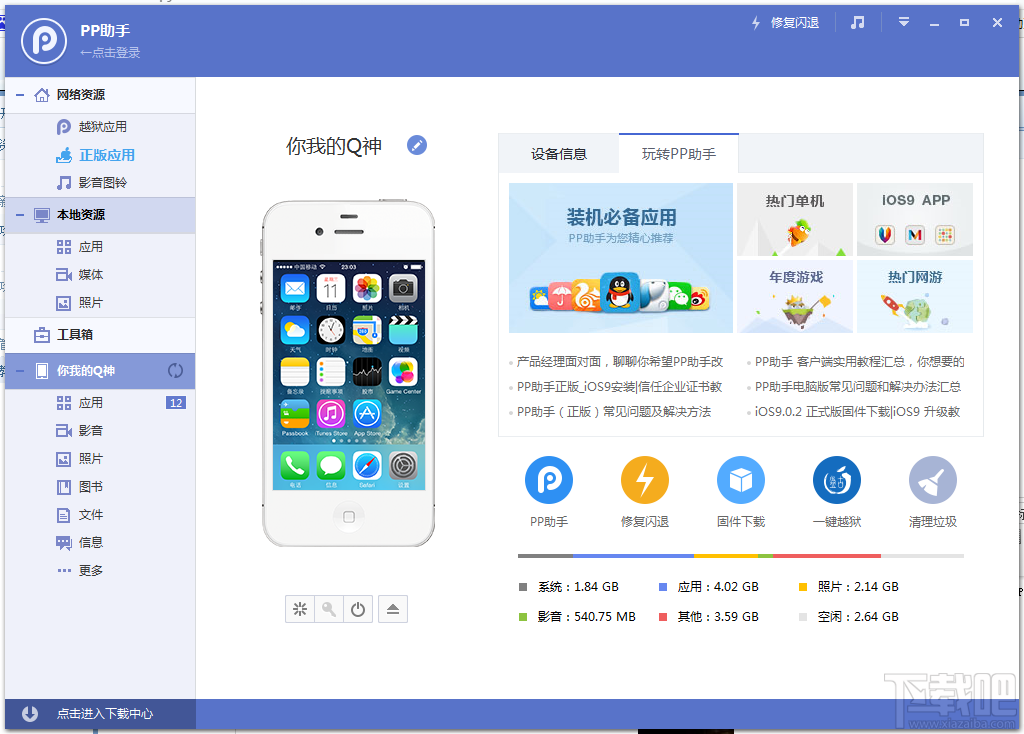Click the 应用：4.02 GB legend entry

[709, 587]
